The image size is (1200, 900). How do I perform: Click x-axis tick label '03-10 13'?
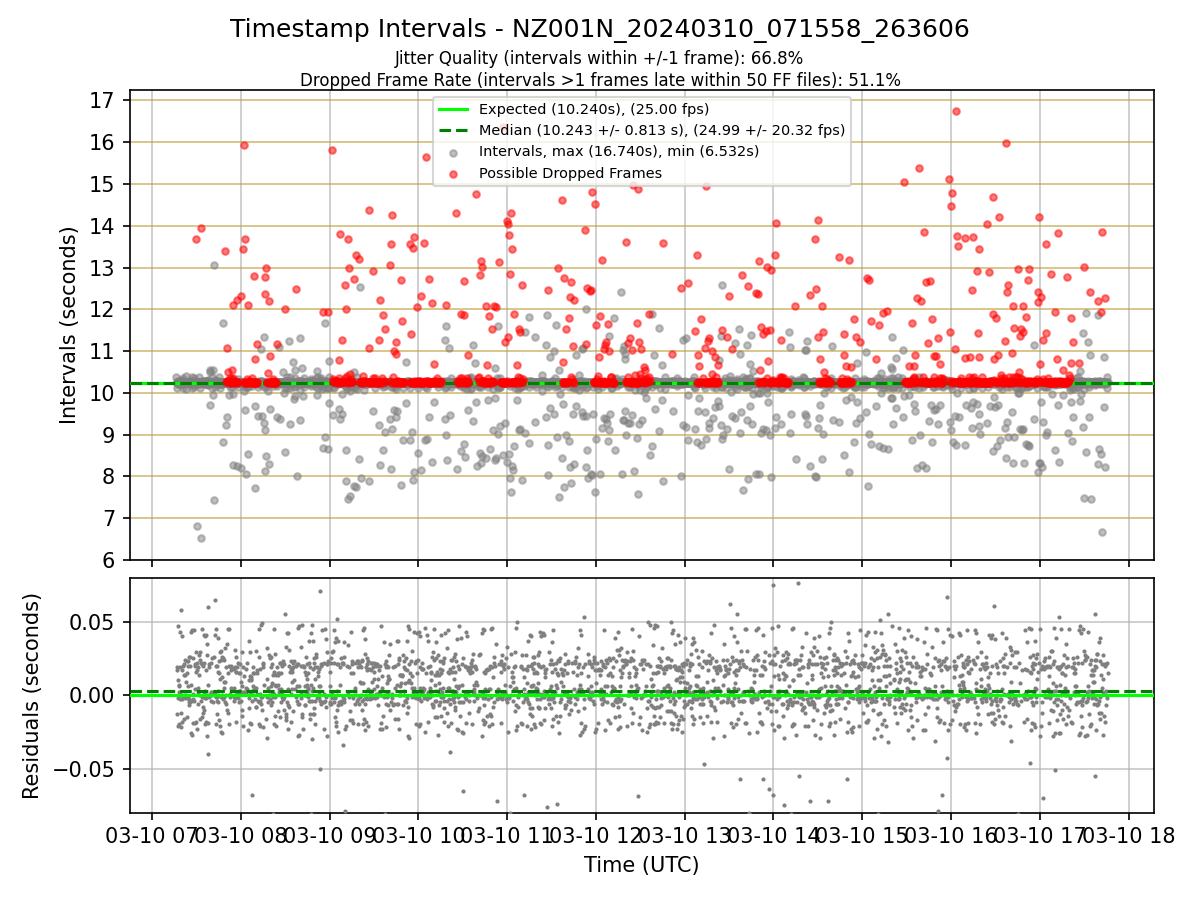pyautogui.click(x=685, y=836)
